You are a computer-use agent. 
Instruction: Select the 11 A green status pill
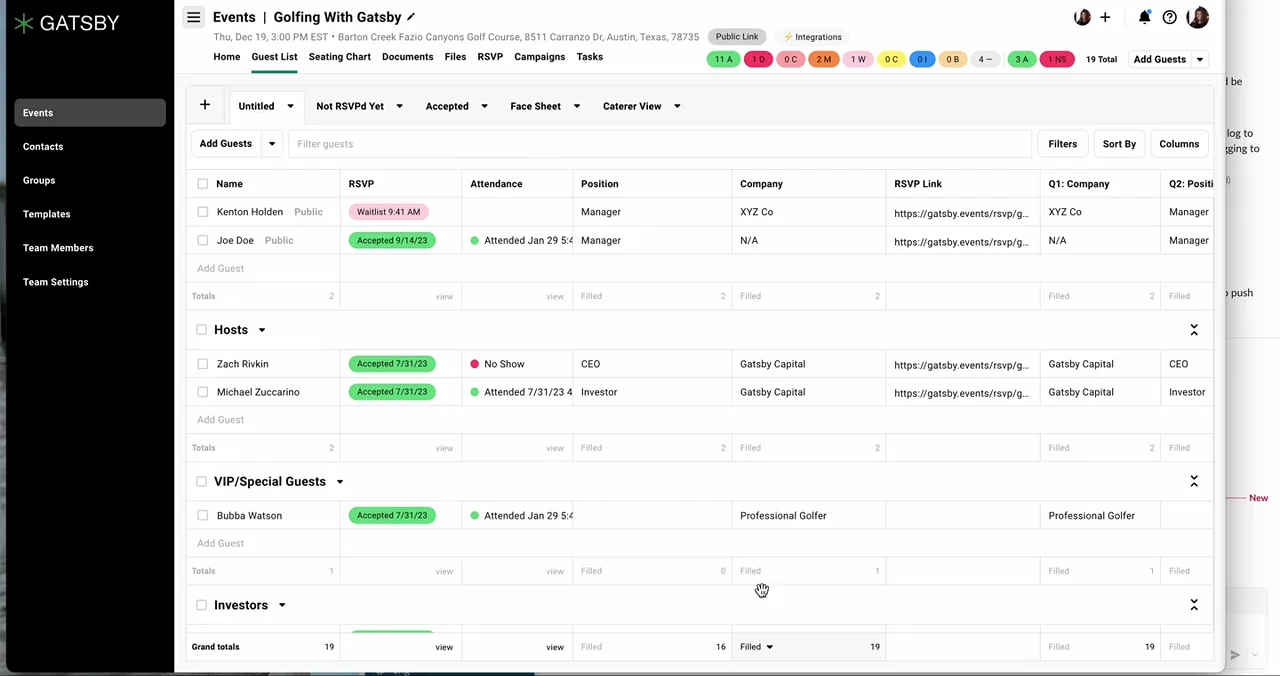[723, 59]
